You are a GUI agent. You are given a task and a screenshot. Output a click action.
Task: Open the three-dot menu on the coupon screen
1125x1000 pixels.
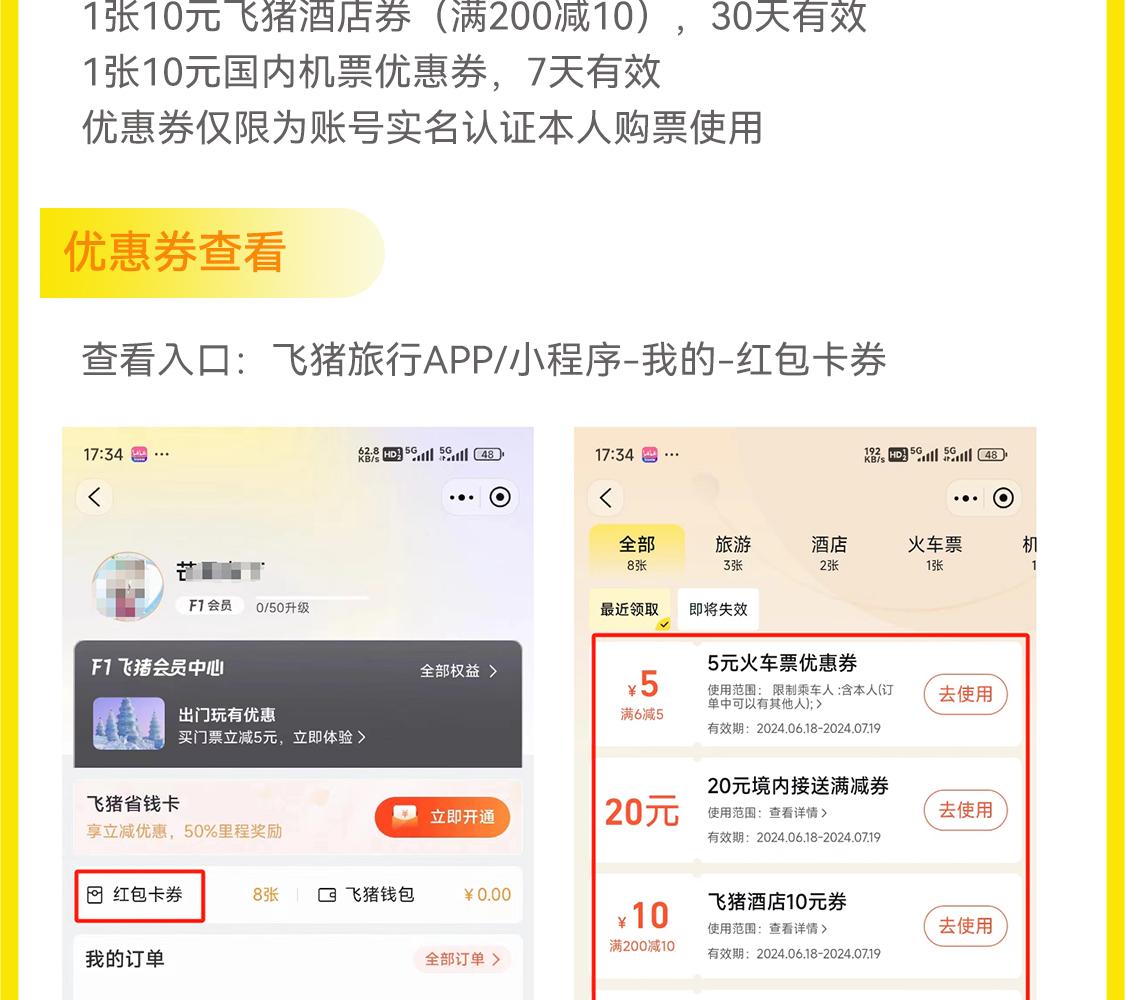(x=966, y=498)
